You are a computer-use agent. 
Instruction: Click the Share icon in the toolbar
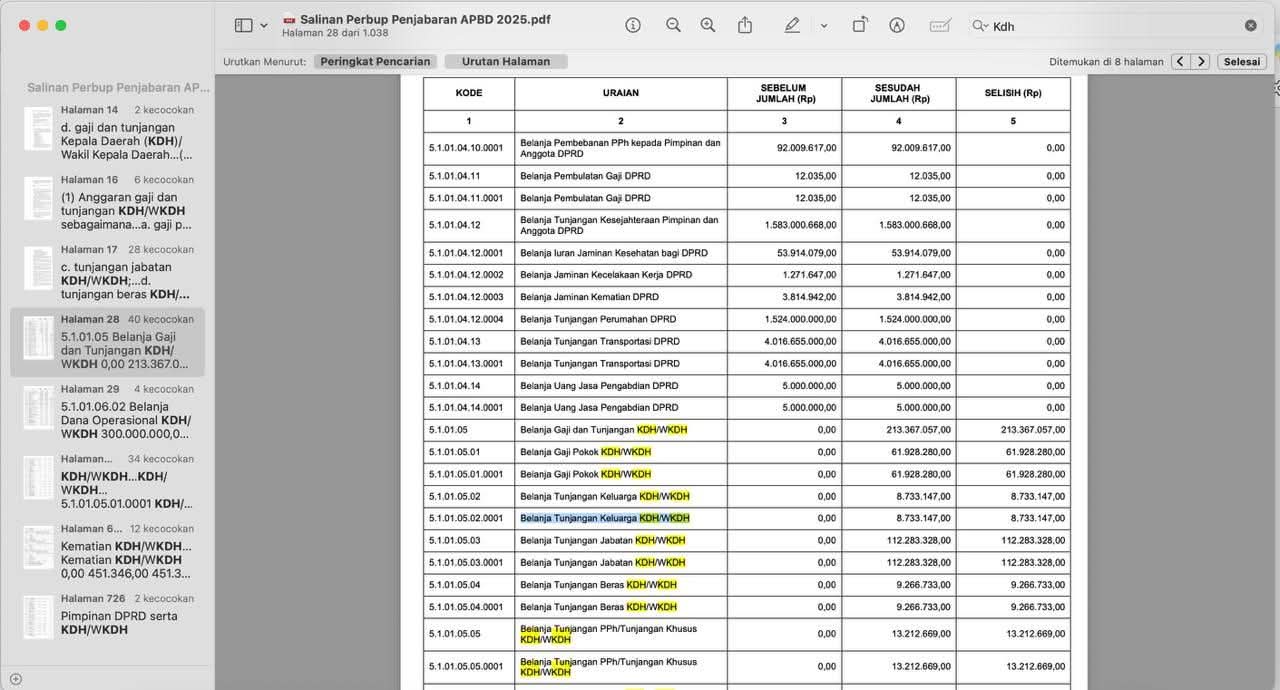745,25
